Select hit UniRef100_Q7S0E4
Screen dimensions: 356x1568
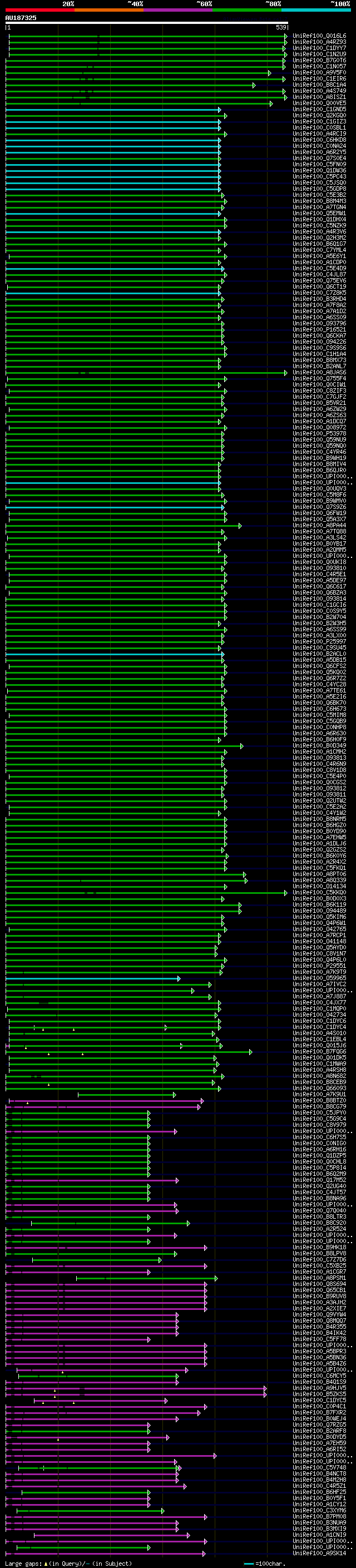tap(319, 159)
